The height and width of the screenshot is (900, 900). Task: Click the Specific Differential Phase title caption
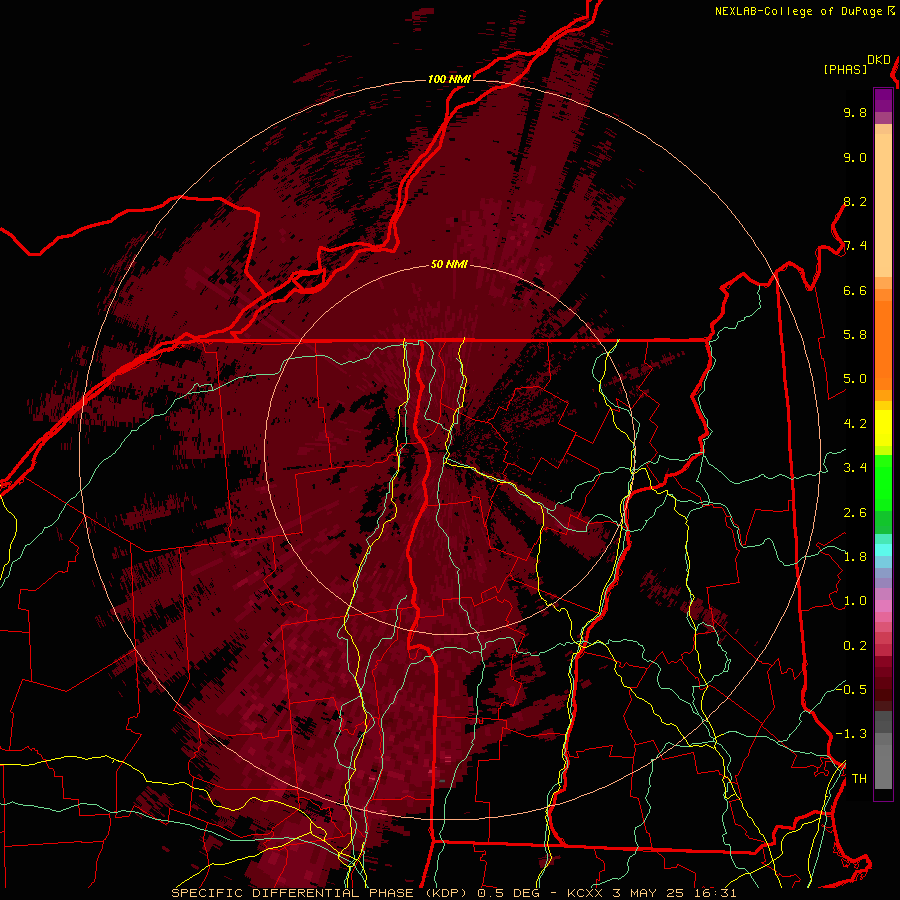pos(454,893)
